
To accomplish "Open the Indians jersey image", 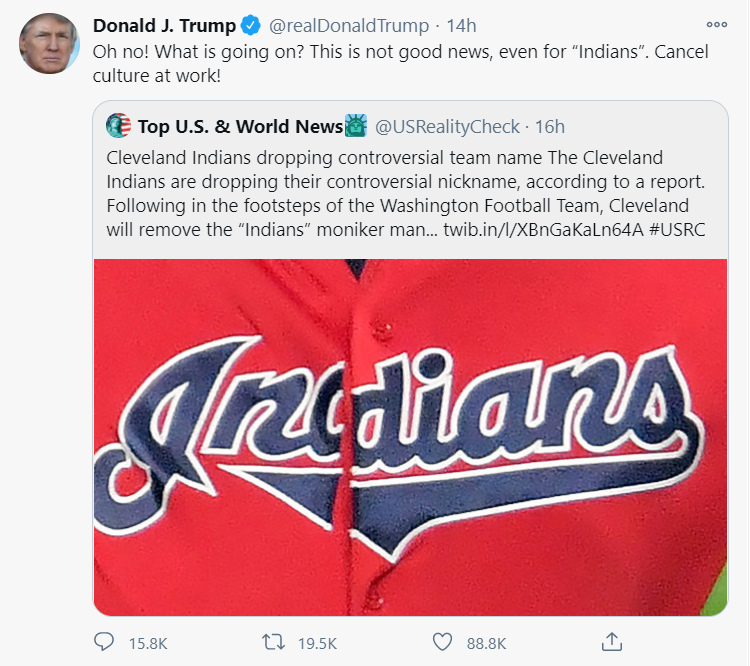I will [x=410, y=437].
